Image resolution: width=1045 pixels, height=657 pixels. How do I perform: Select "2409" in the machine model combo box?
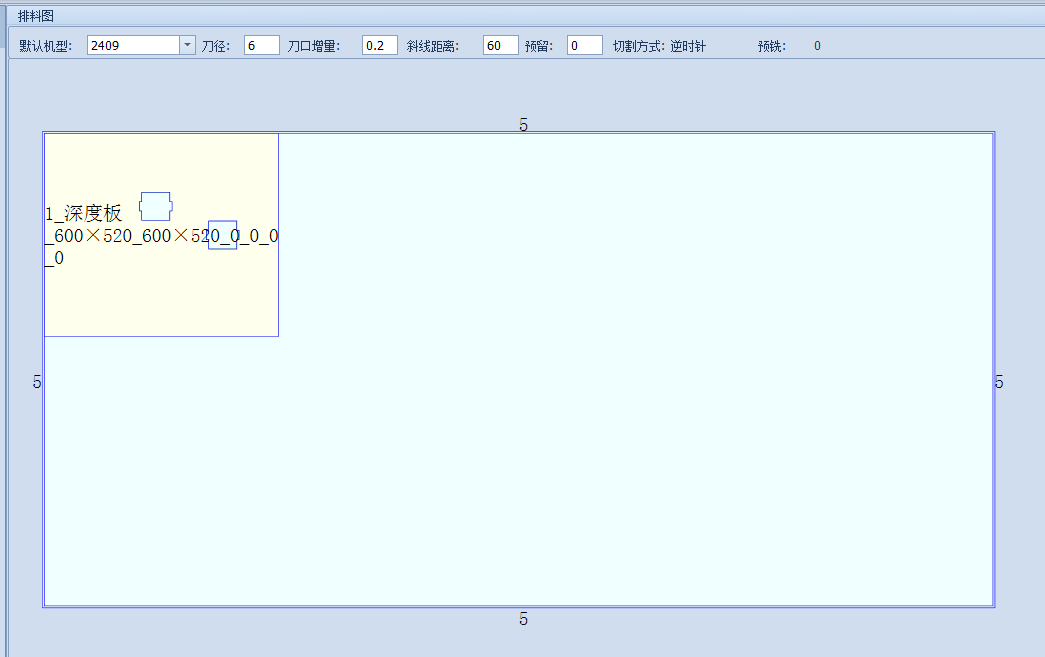click(130, 44)
